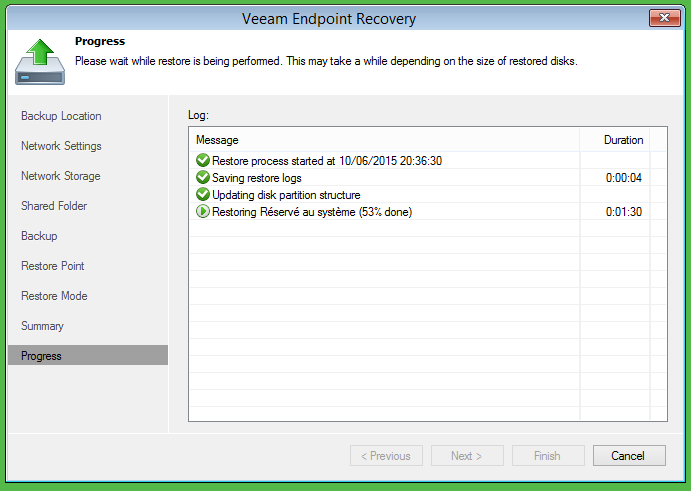Click the 'Please wait while restore is being performed' text
The image size is (691, 491).
tap(178, 61)
